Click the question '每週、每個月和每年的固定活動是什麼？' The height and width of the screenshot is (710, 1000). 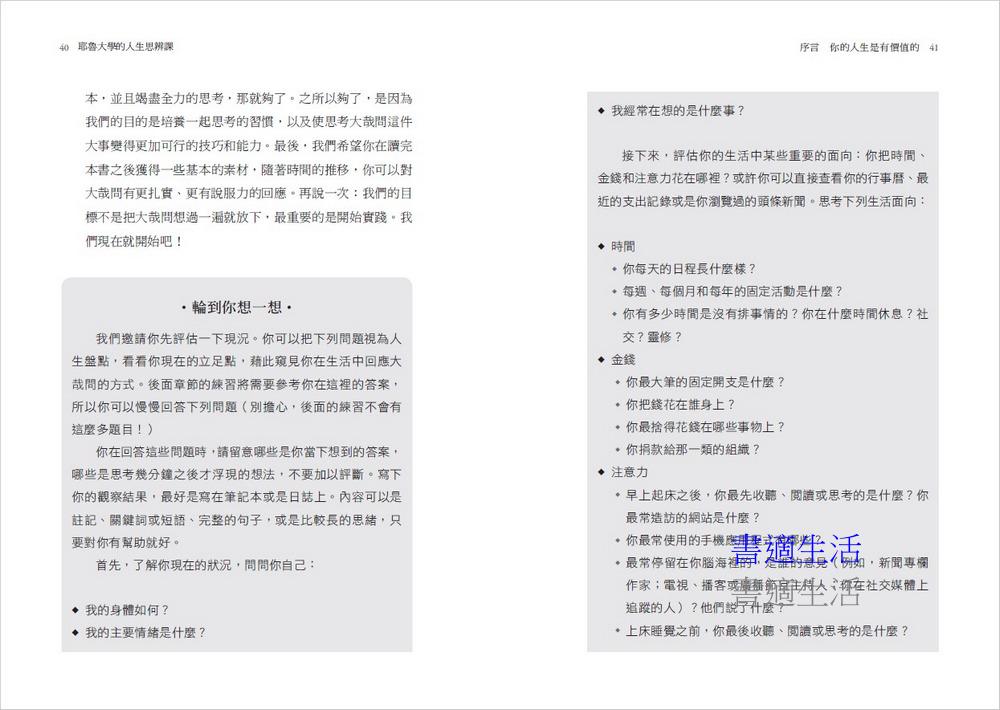point(733,292)
